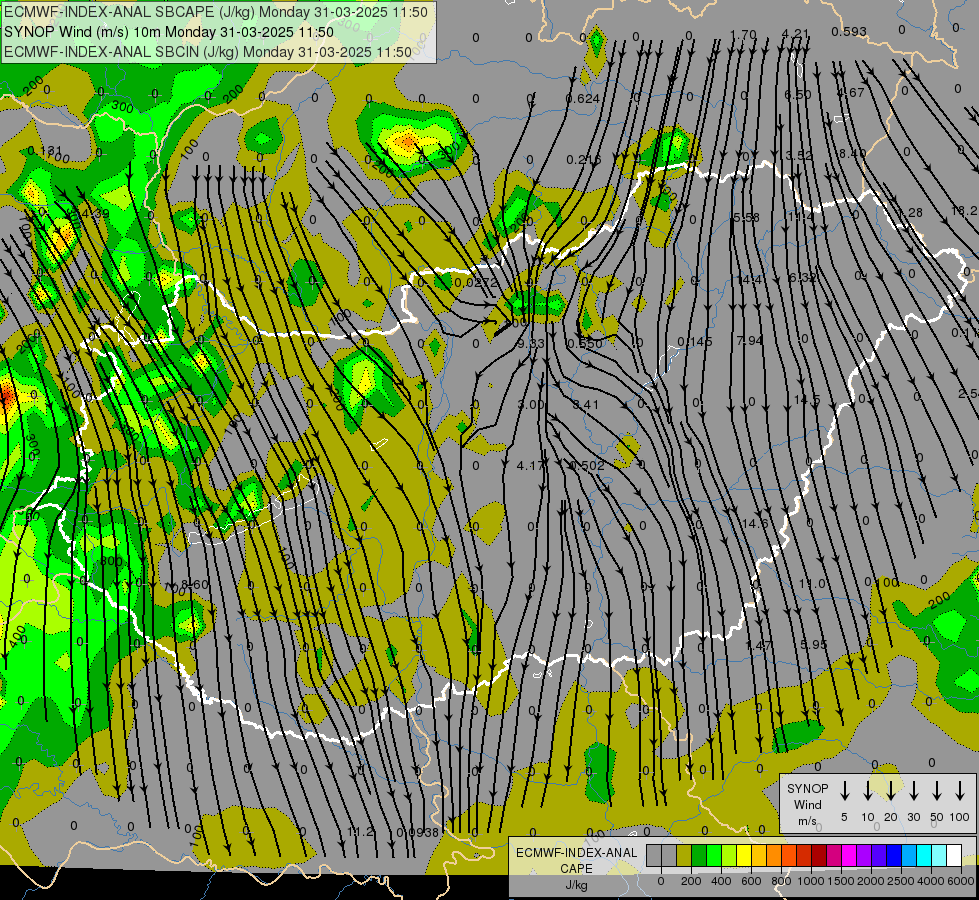Click the 11.0 station value on map
This screenshot has width=979, height=900.
(x=812, y=584)
